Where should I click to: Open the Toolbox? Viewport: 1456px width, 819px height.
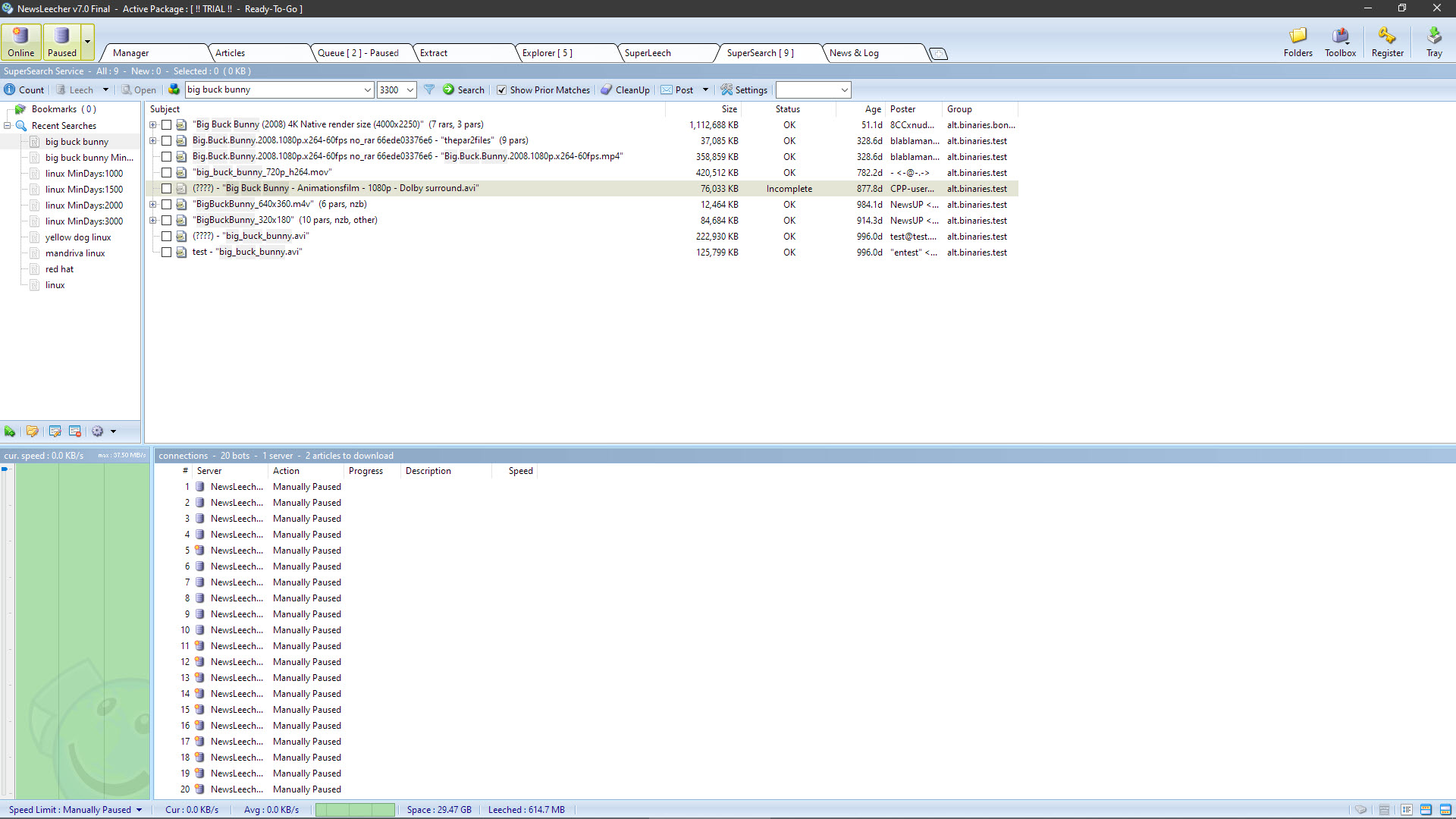pos(1340,42)
